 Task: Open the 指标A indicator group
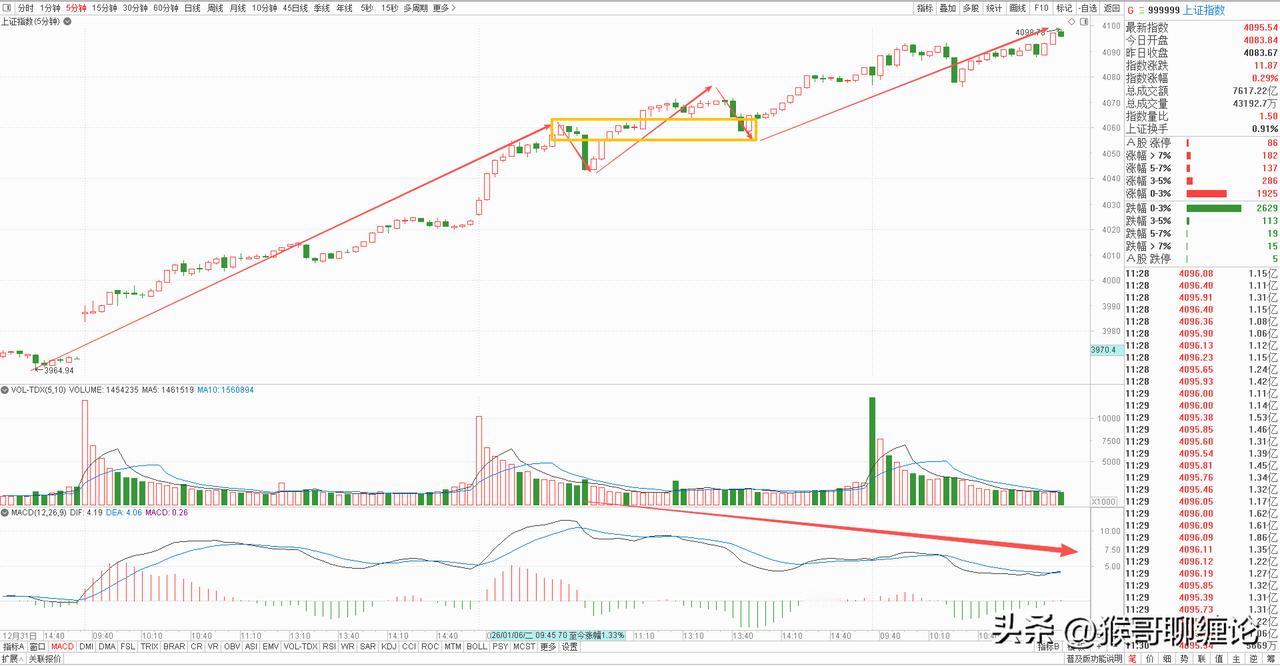[14, 646]
